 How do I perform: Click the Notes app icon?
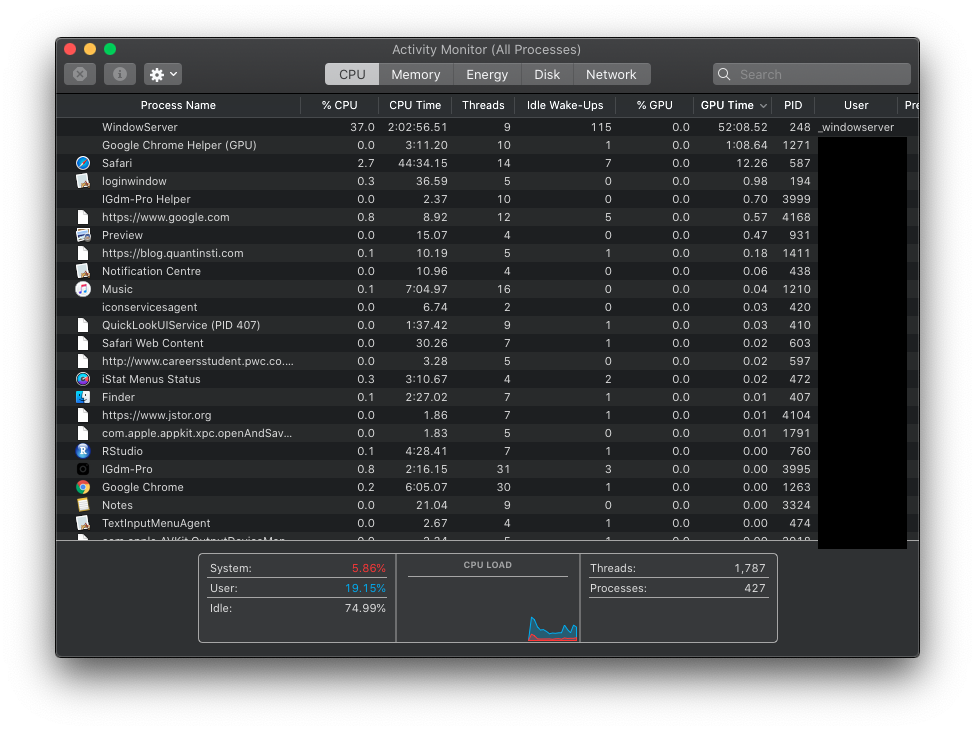point(83,505)
